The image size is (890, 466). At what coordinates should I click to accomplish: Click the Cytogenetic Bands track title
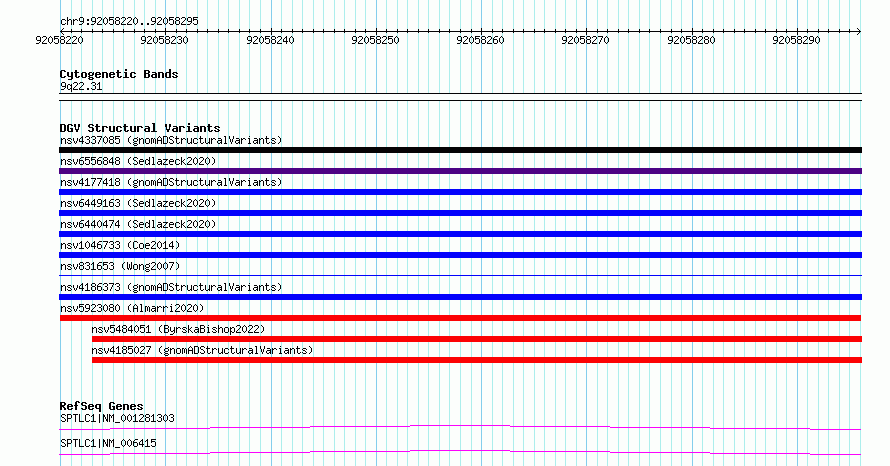point(119,74)
